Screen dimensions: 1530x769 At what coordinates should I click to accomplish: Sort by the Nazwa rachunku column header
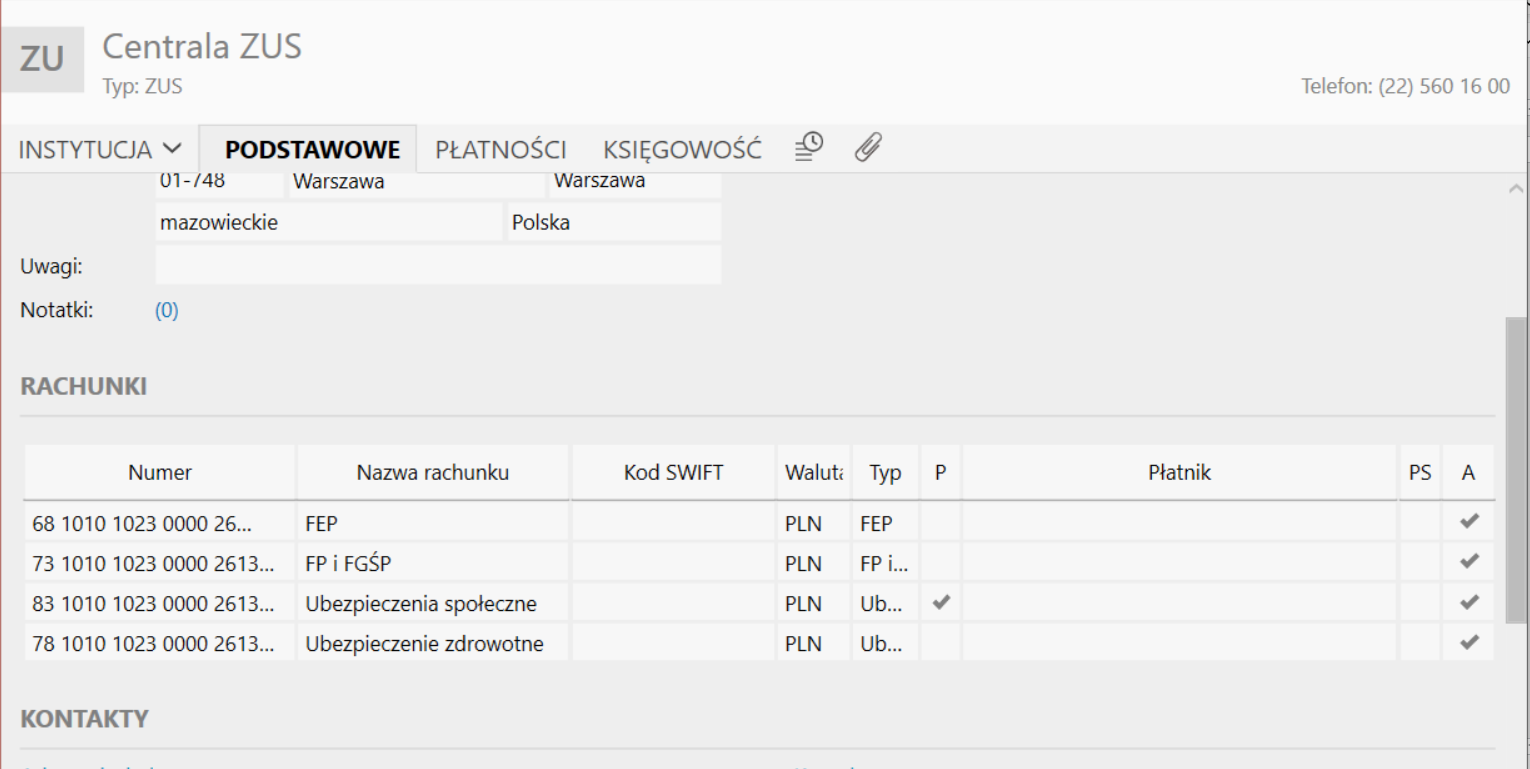(433, 473)
